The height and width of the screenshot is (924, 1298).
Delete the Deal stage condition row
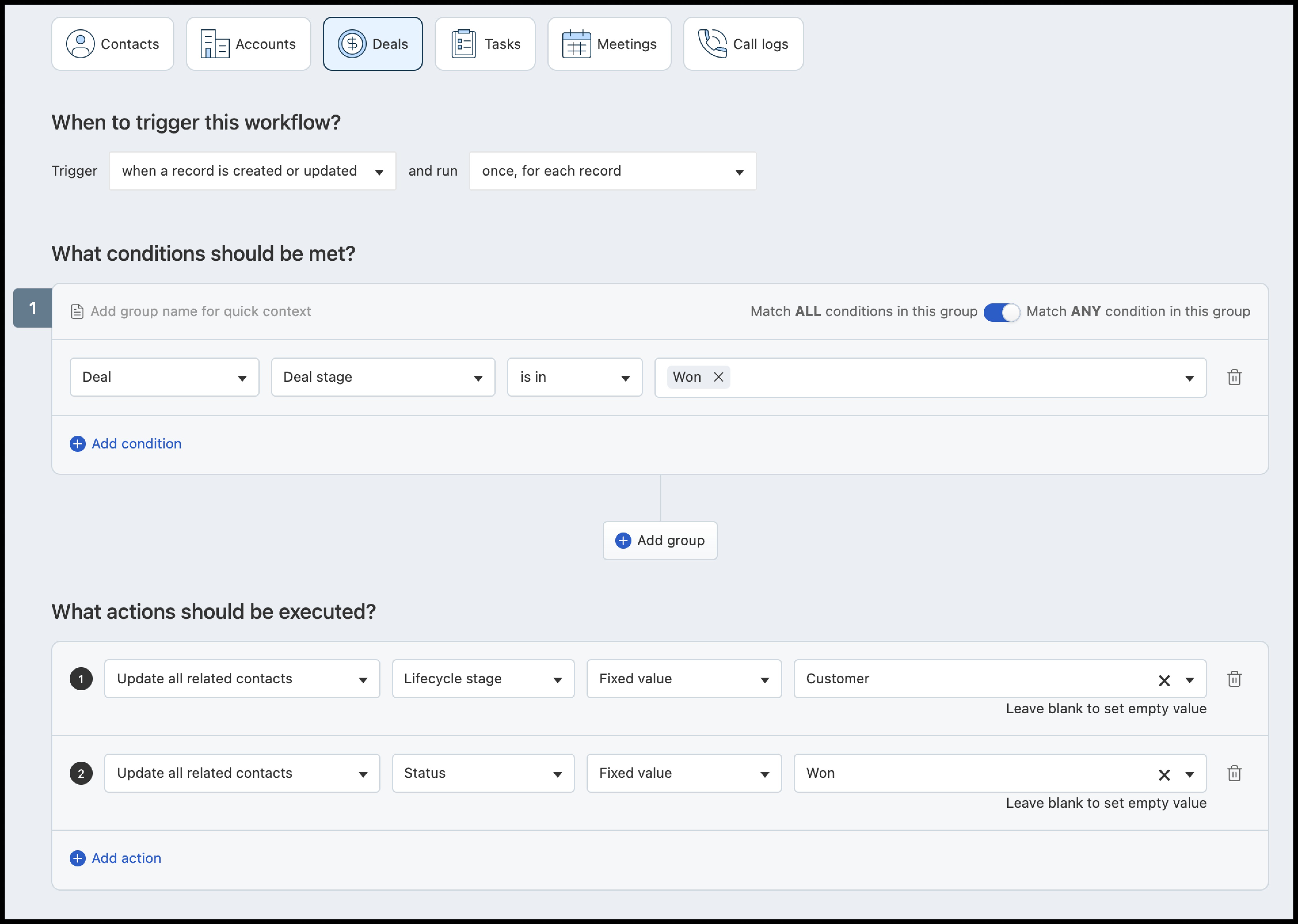coord(1234,377)
